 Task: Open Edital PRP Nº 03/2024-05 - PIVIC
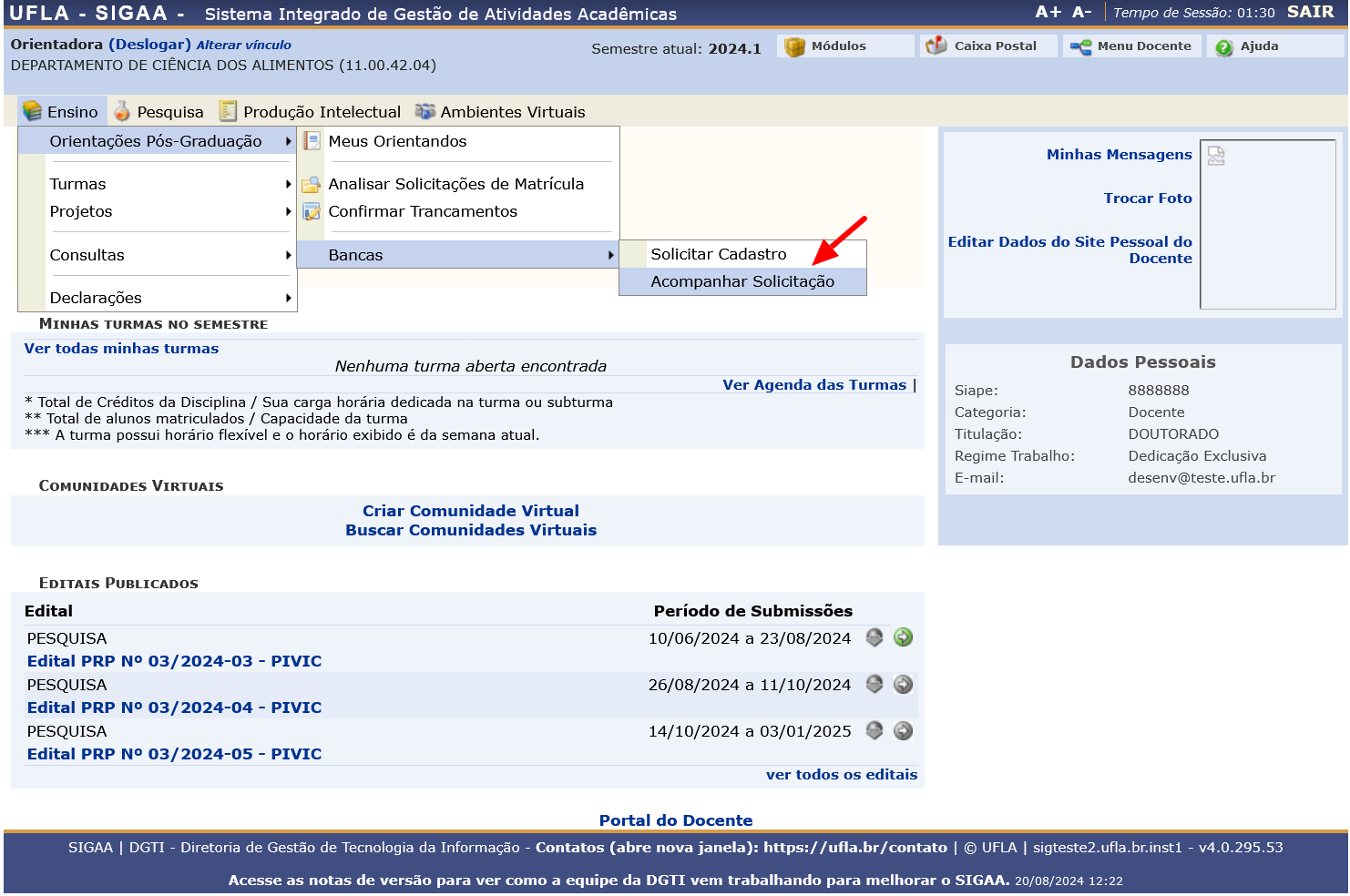tap(174, 754)
